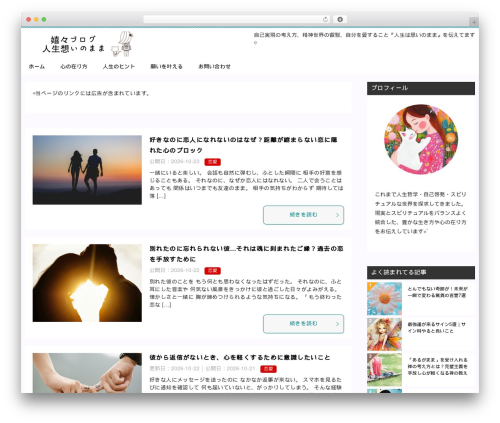Open article title 彼から返信がないとき
Image resolution: width=500 pixels, height=423 pixels.
pyautogui.click(x=240, y=358)
